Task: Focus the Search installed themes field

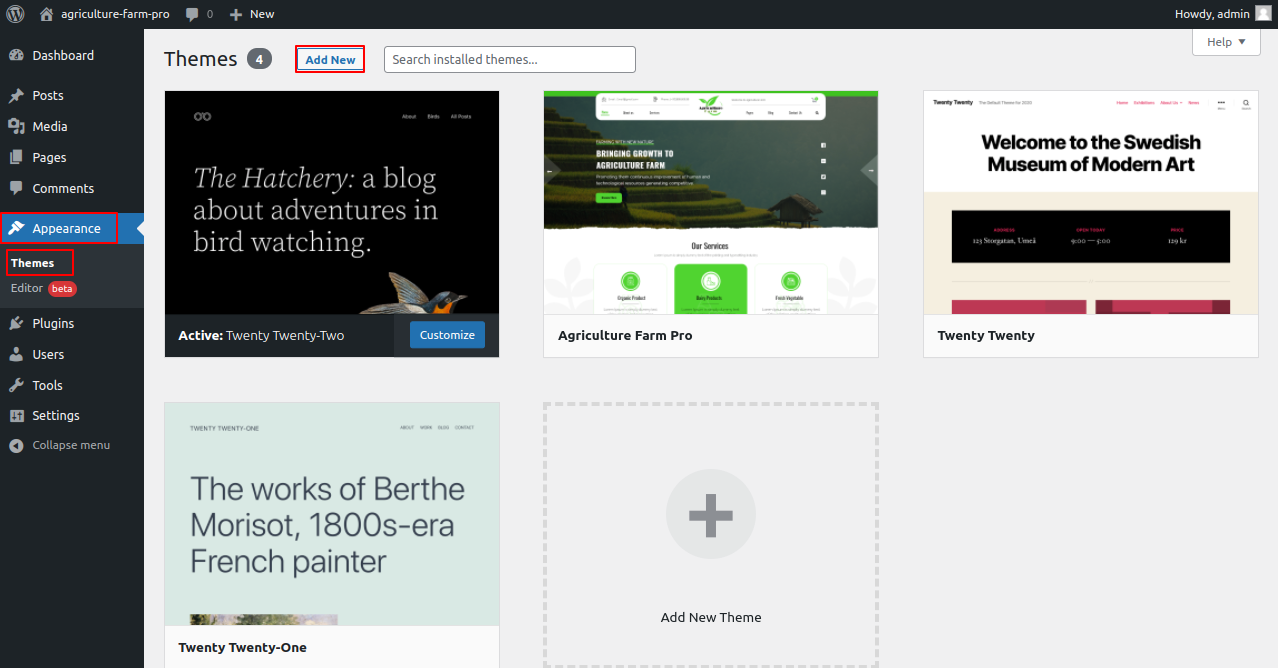Action: click(x=510, y=59)
